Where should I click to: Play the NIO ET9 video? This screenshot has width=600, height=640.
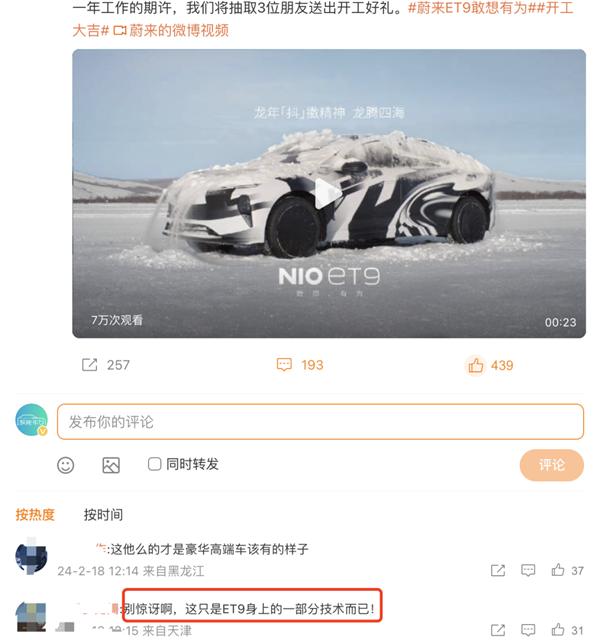[329, 193]
